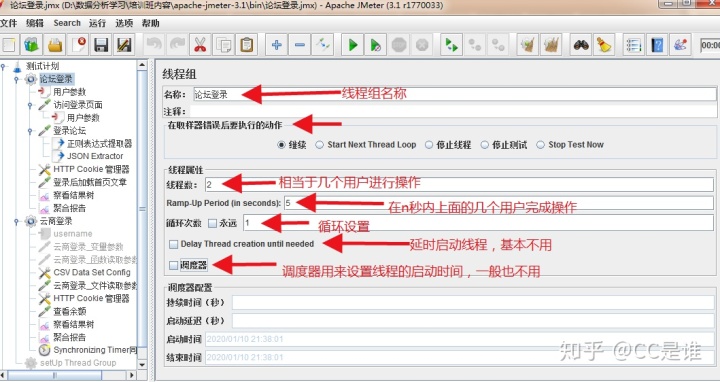The width and height of the screenshot is (720, 382).
Task: Select the username tree item
Action: pos(73,234)
